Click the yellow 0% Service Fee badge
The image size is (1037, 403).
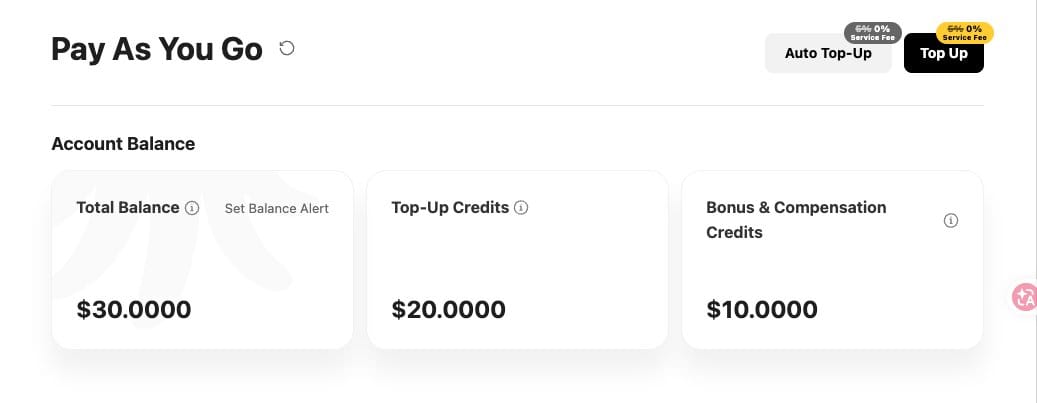[x=965, y=32]
